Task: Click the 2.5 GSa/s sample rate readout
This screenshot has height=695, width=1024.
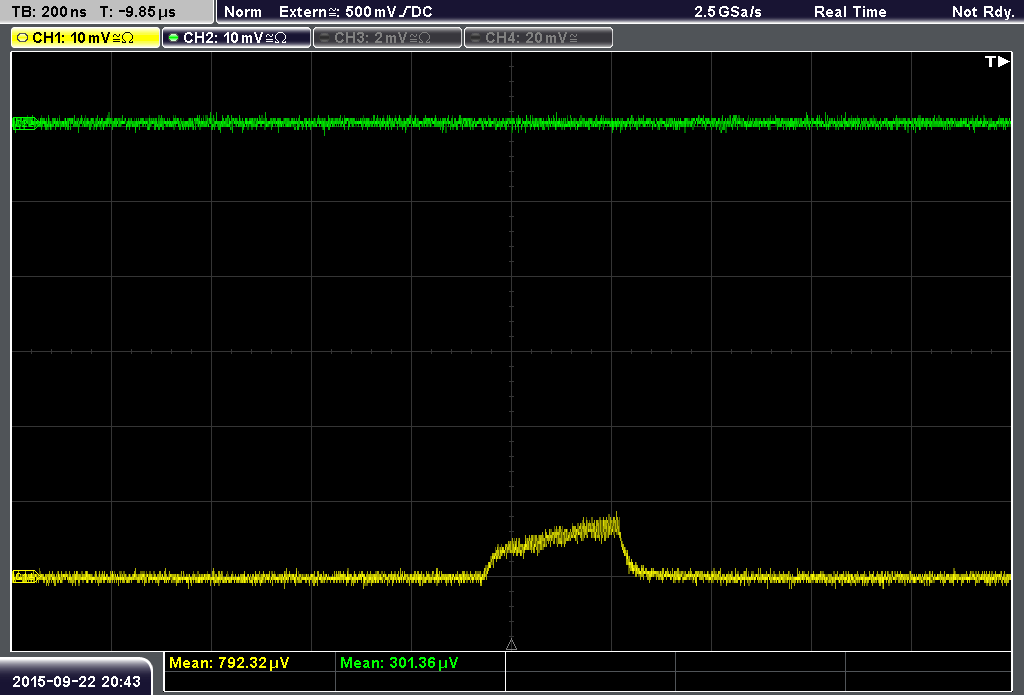Action: (x=728, y=12)
